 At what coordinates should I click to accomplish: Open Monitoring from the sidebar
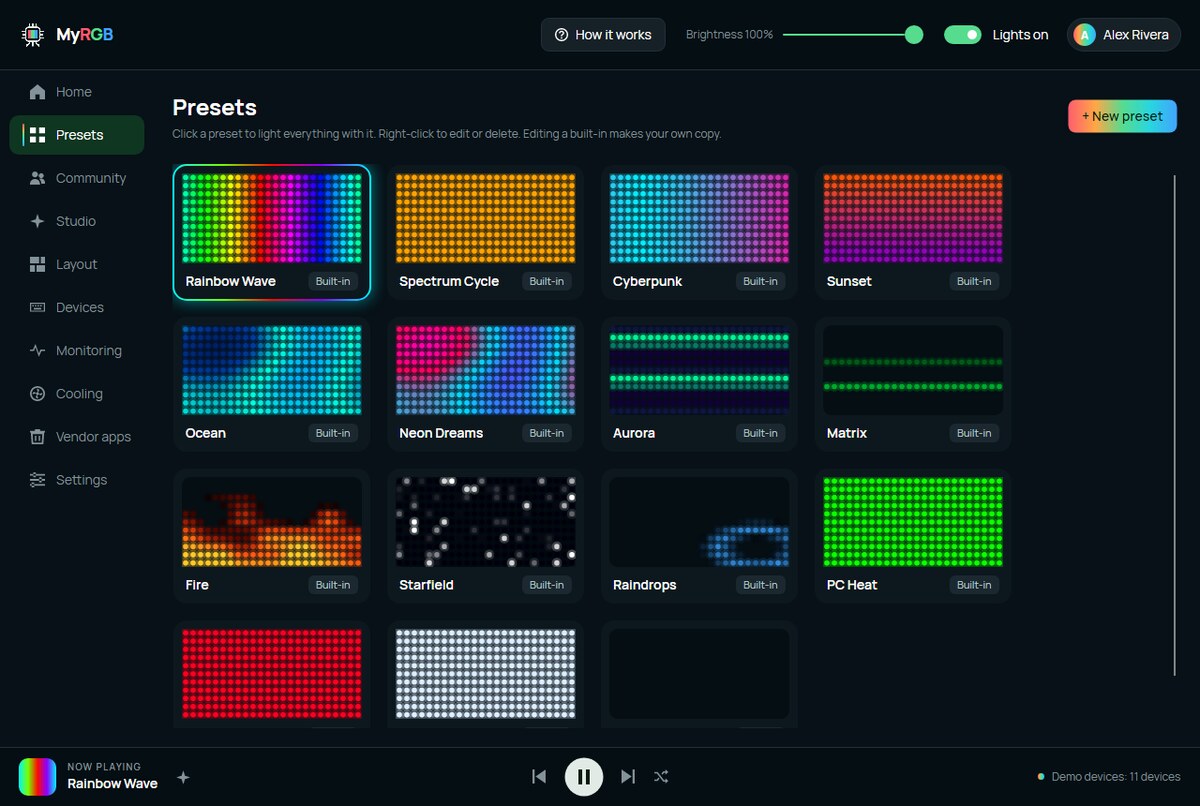77,350
